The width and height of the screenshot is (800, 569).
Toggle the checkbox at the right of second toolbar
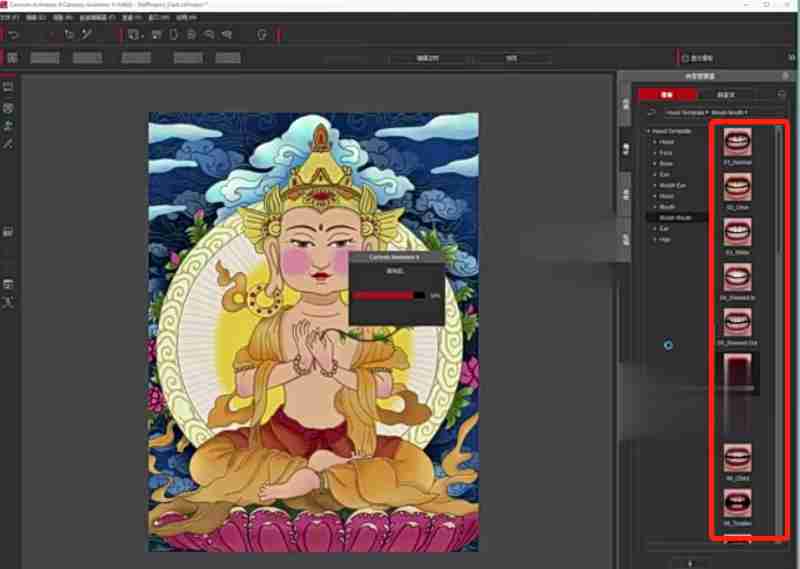685,58
